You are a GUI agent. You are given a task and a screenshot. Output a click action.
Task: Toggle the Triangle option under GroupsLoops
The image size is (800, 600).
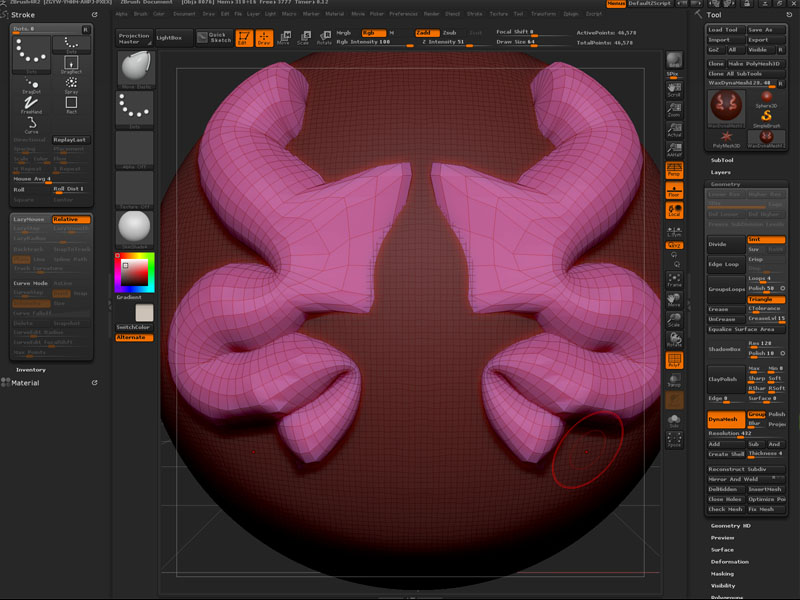point(766,299)
